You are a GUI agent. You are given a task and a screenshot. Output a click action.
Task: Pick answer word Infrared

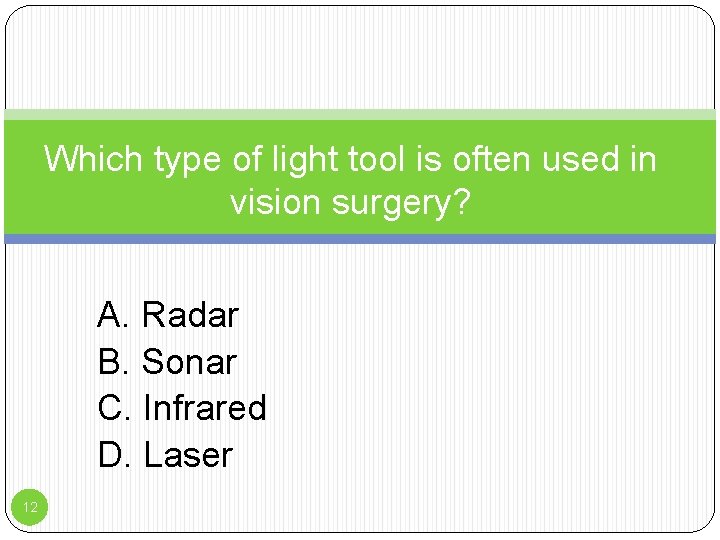205,407
